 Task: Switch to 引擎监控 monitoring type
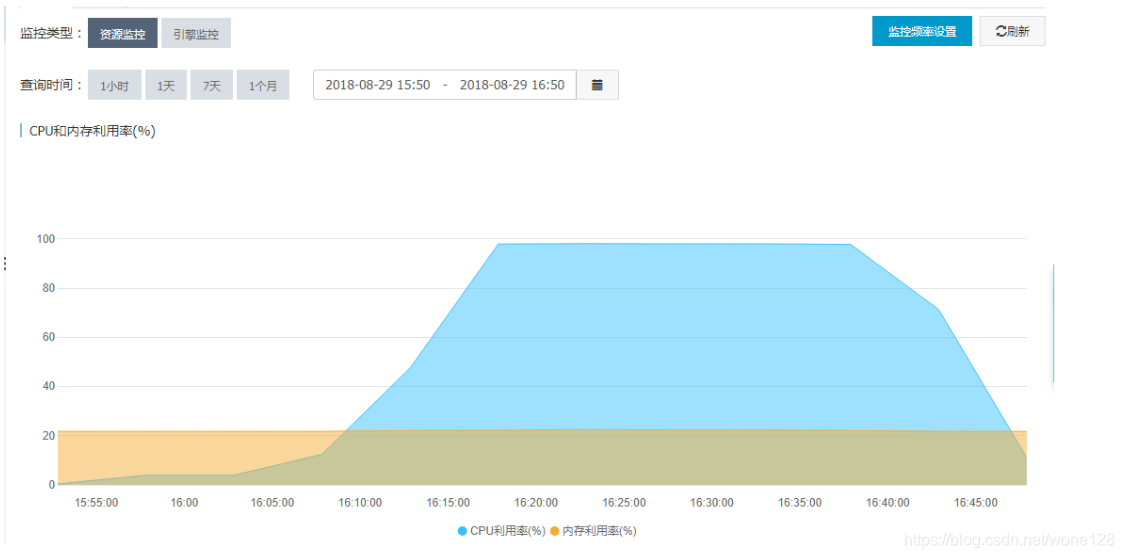tap(196, 34)
